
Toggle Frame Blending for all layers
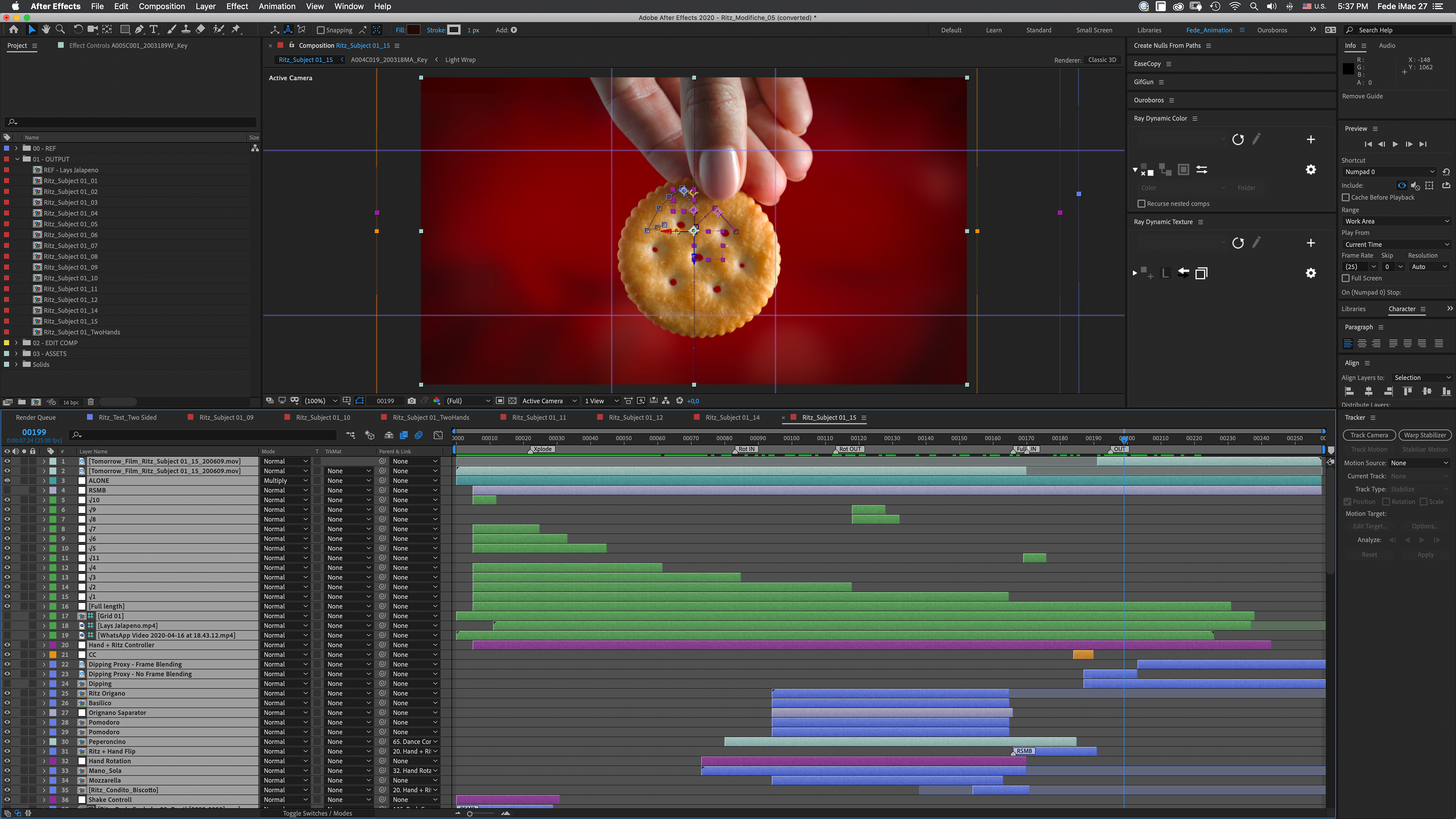403,435
